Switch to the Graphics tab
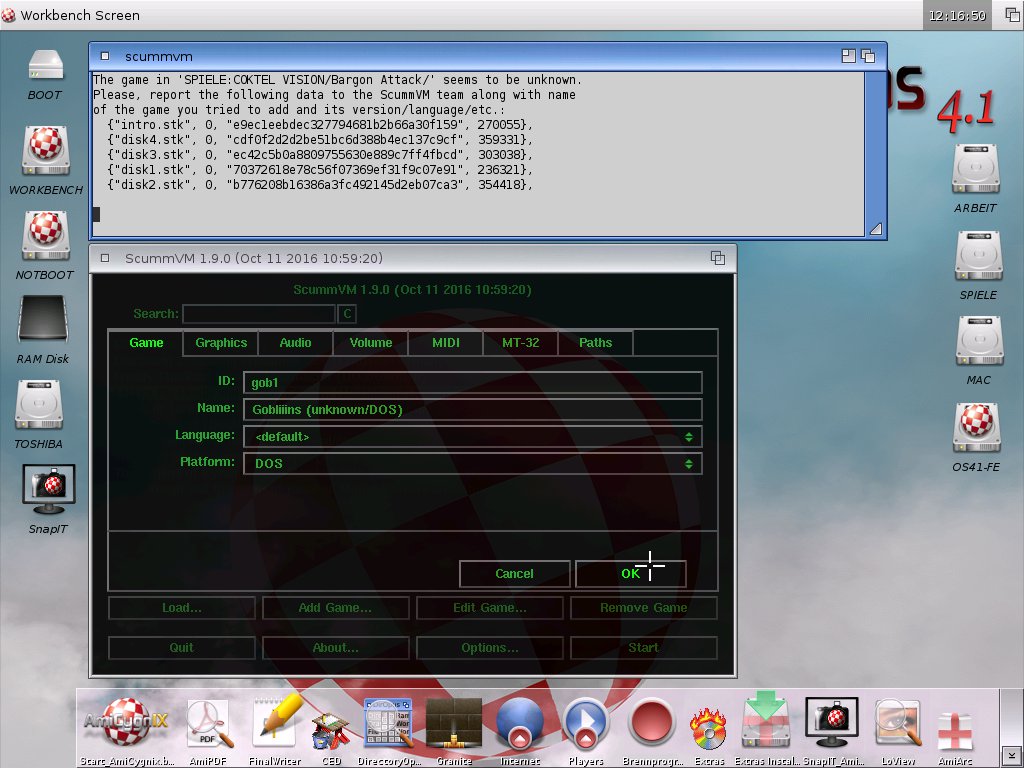Viewport: 1024px width, 768px height. coord(221,343)
